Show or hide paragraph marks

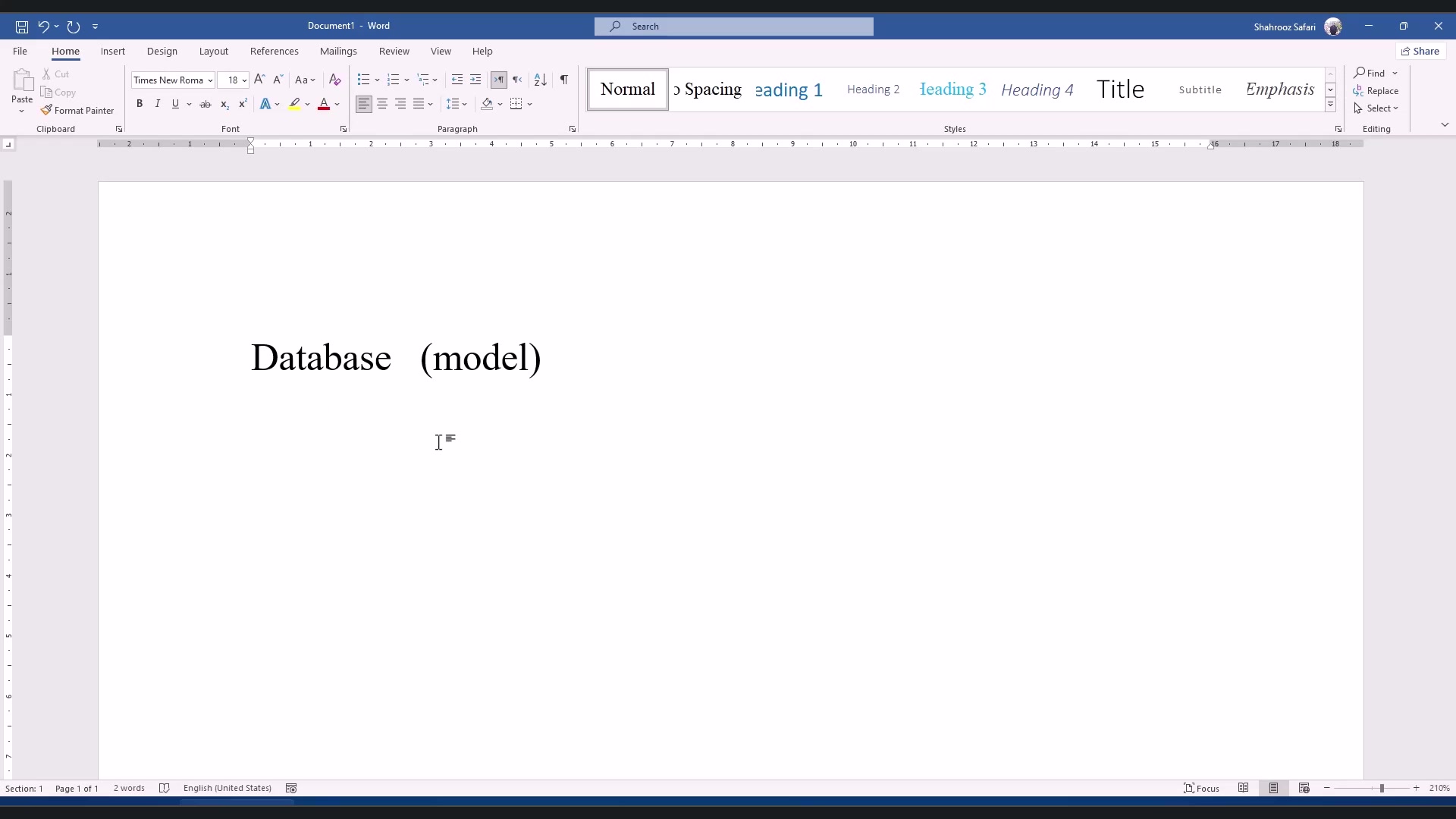click(x=563, y=80)
